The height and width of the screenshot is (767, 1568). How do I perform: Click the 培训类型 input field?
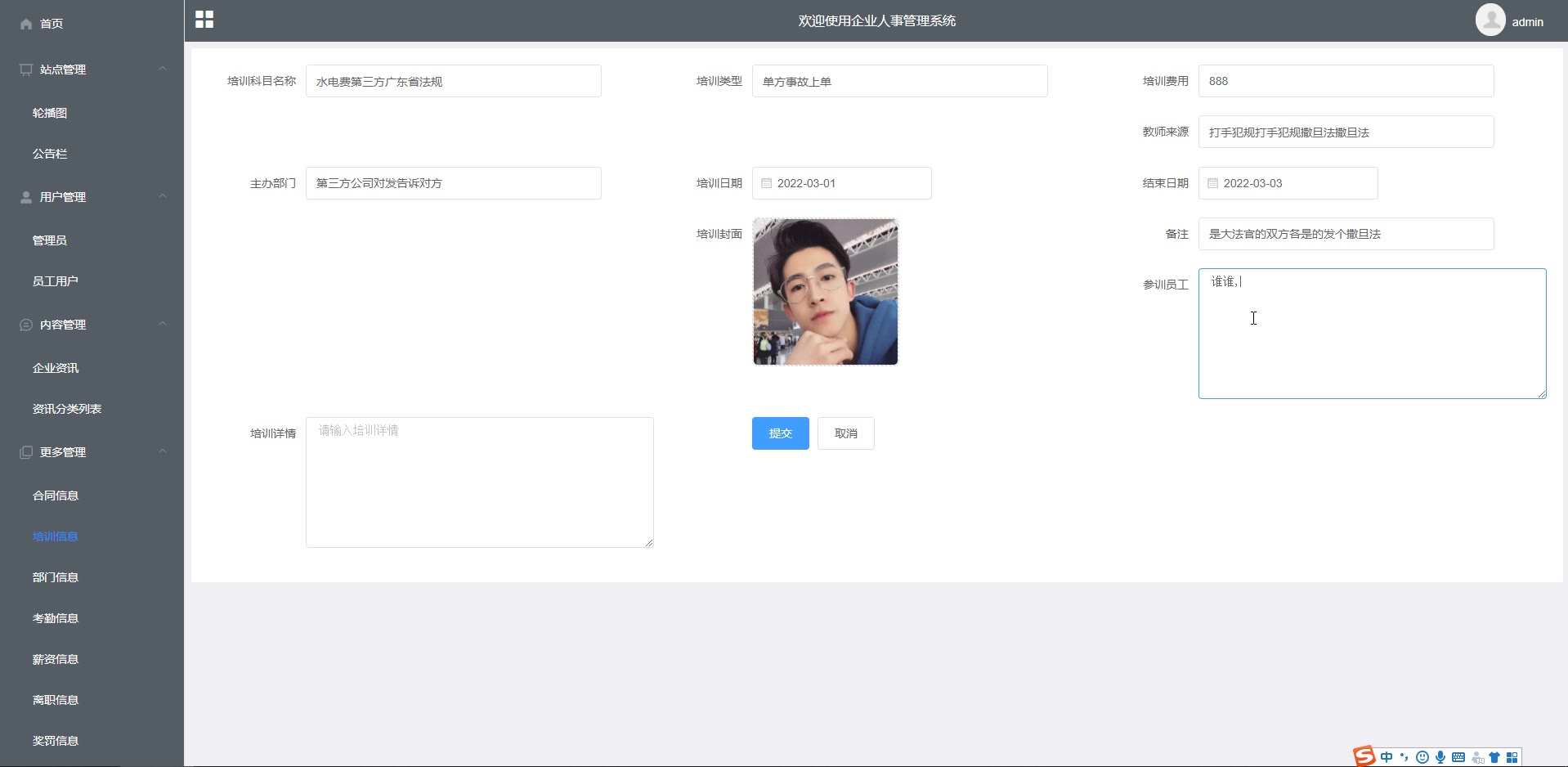tap(899, 81)
